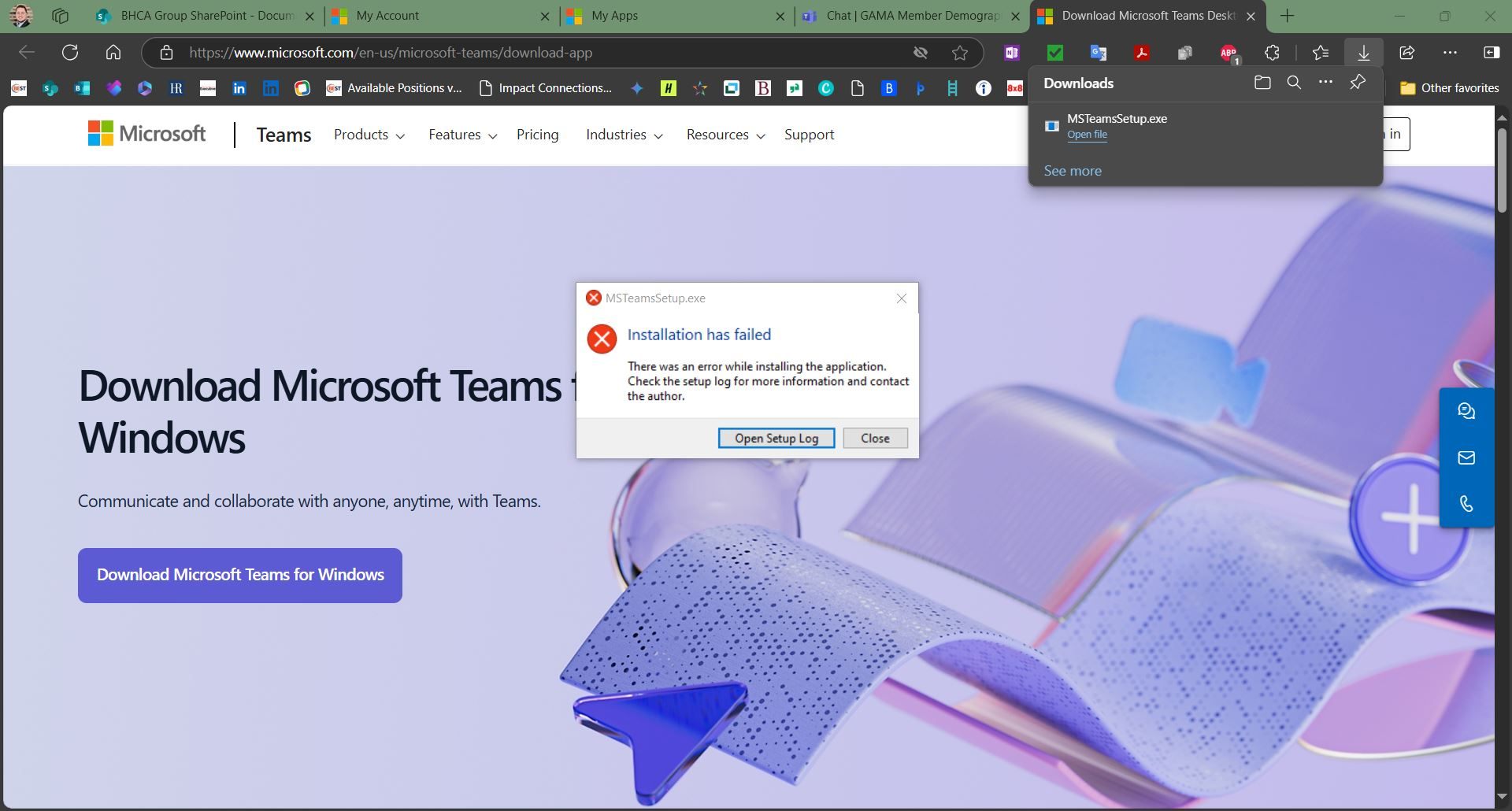Expand the Resources dropdown menu
This screenshot has width=1512, height=811.
coord(726,135)
